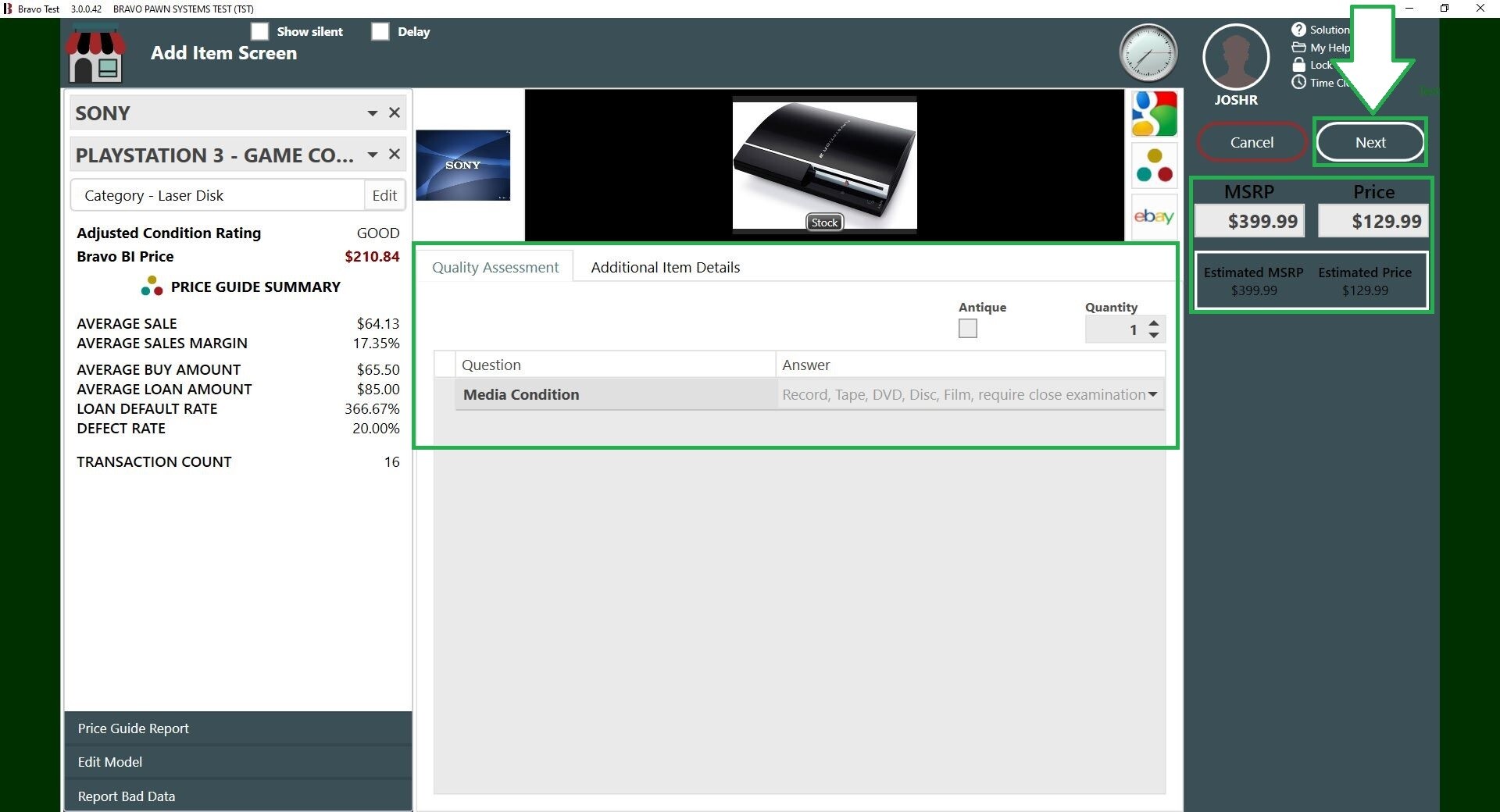This screenshot has height=812, width=1500.
Task: Click the Time Clock icon
Action: click(1298, 82)
